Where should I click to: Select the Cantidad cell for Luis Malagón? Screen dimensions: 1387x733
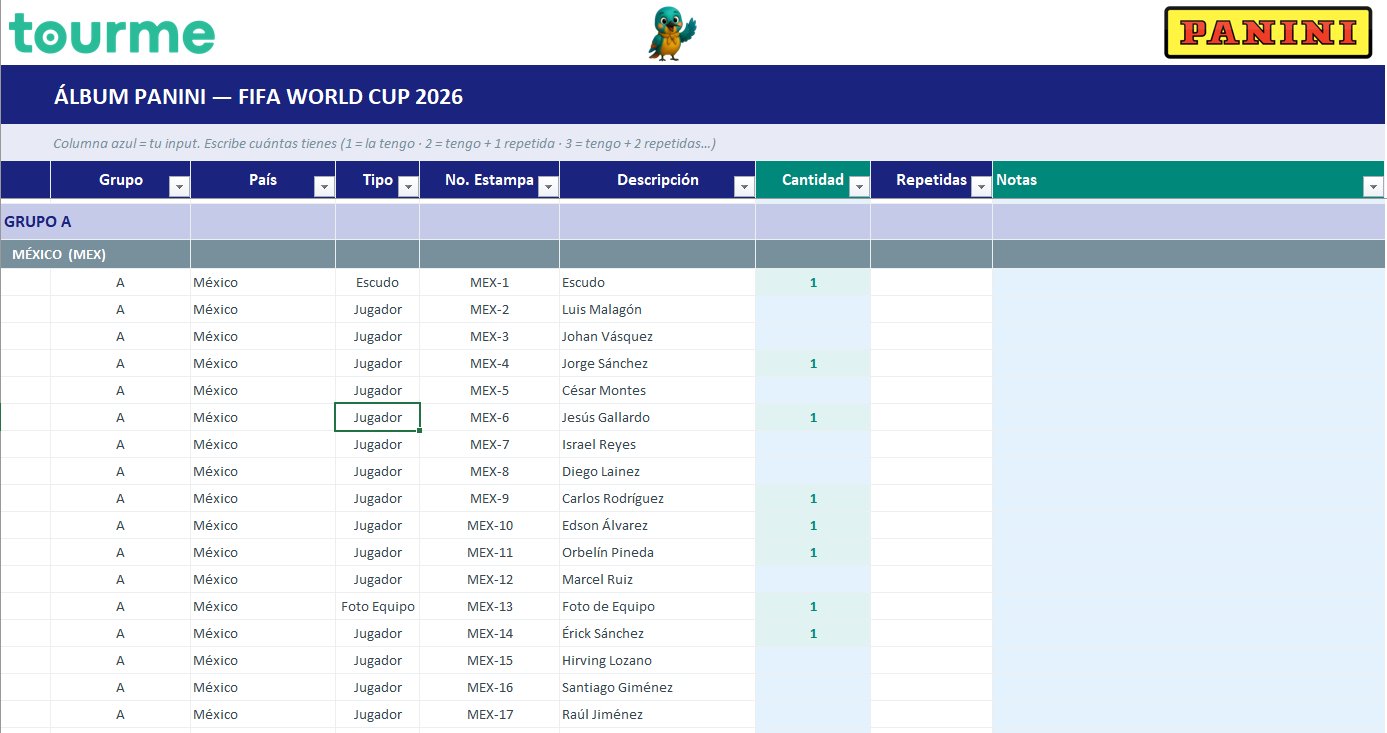pos(813,310)
